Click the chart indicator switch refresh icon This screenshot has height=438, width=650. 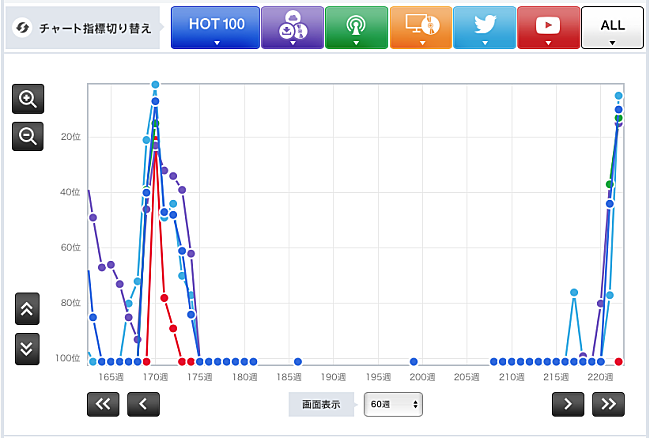21,28
